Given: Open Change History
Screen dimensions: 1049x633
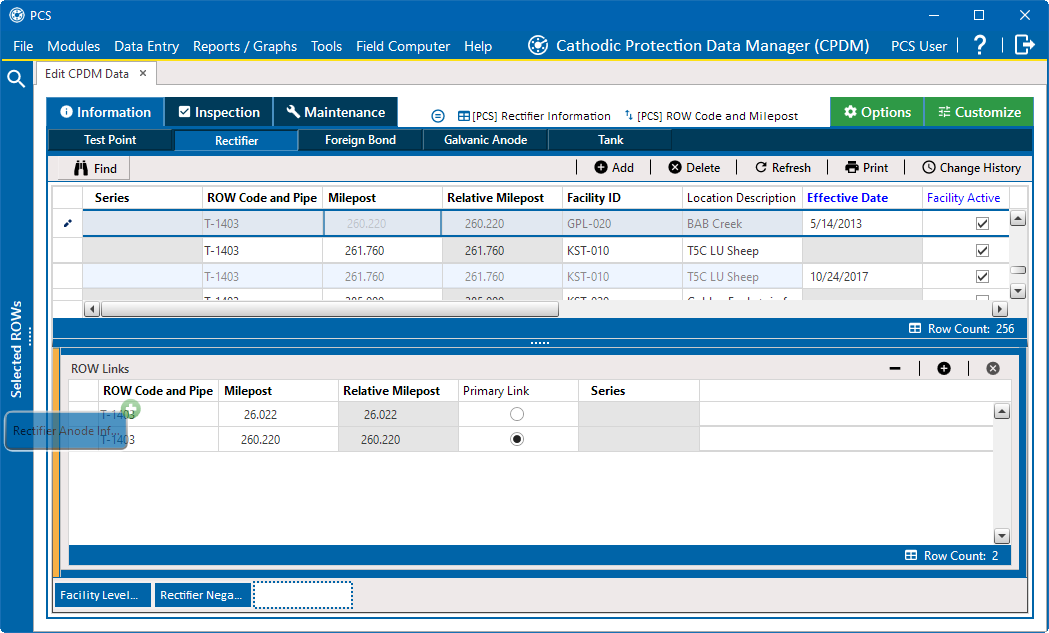Looking at the screenshot, I should 971,167.
